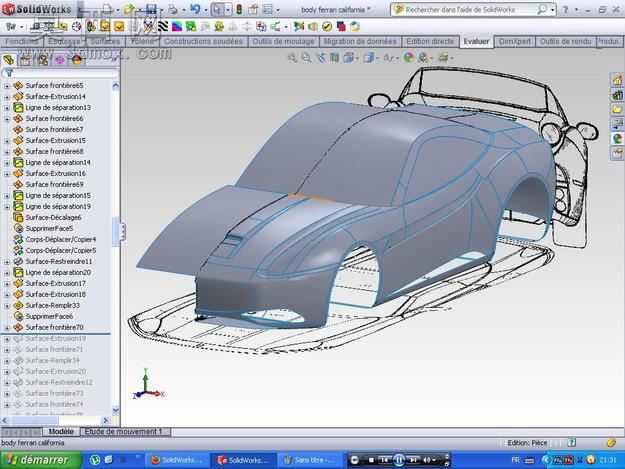
Task: Open the DimXpert tab
Action: click(x=515, y=41)
